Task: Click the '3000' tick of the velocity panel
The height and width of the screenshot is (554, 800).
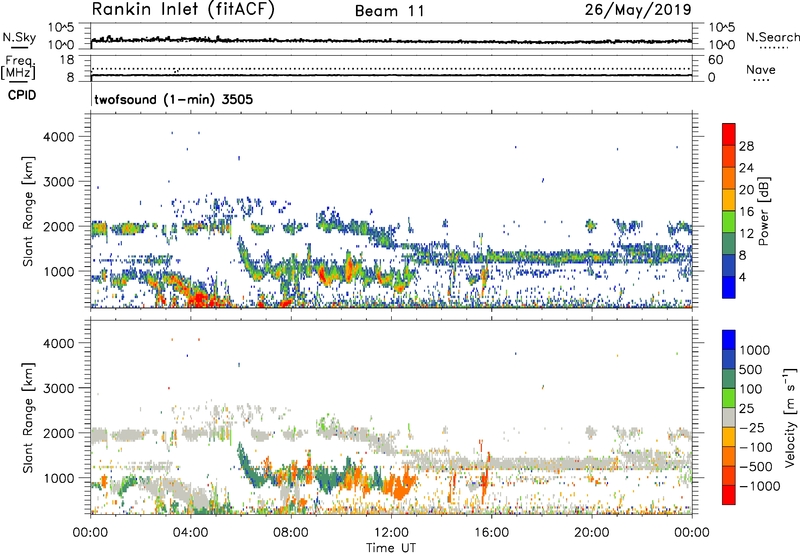Action: 58,388
